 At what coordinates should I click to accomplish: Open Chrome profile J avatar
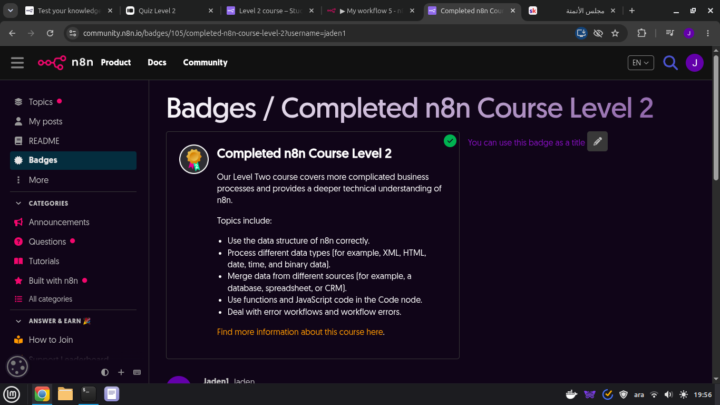[689, 33]
